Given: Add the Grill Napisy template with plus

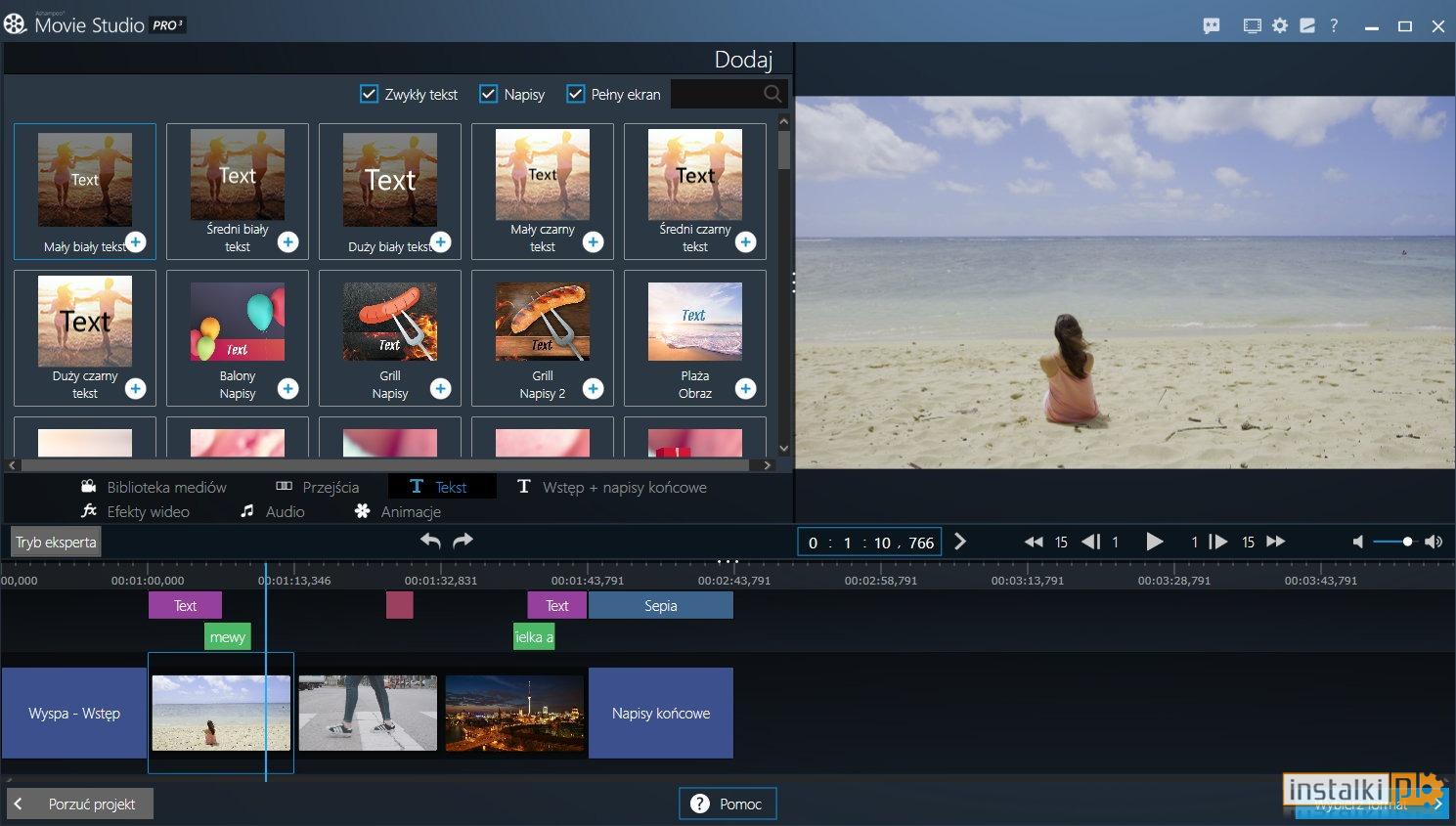Looking at the screenshot, I should (441, 389).
